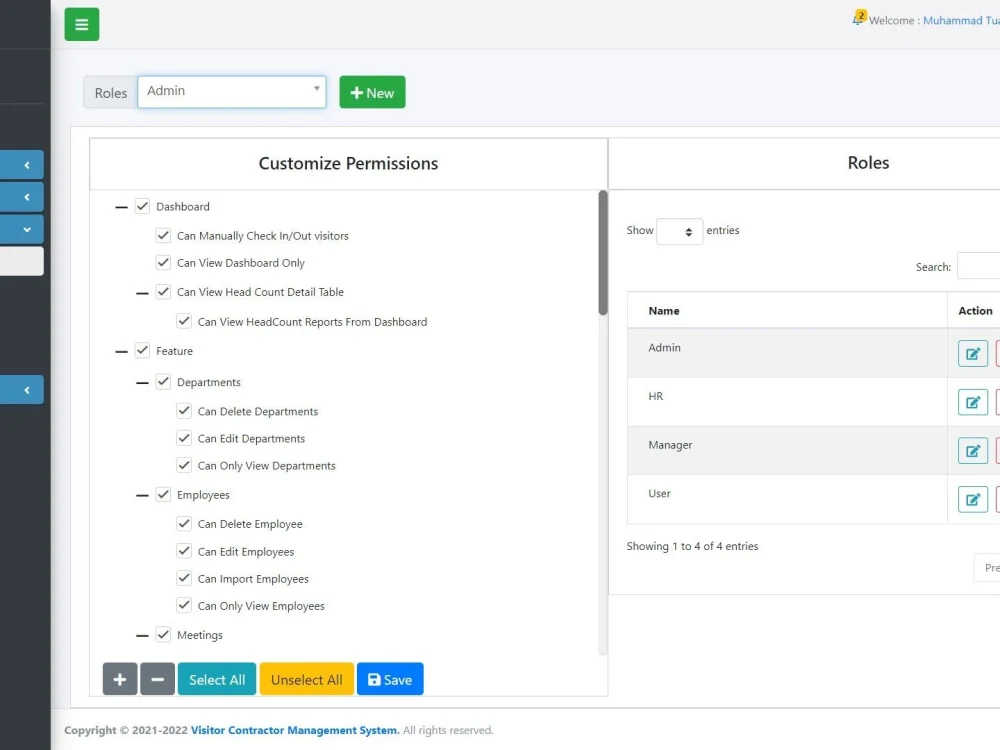The height and width of the screenshot is (750, 1000).
Task: Click the down-chevron sidebar menu button
Action: coord(20,229)
